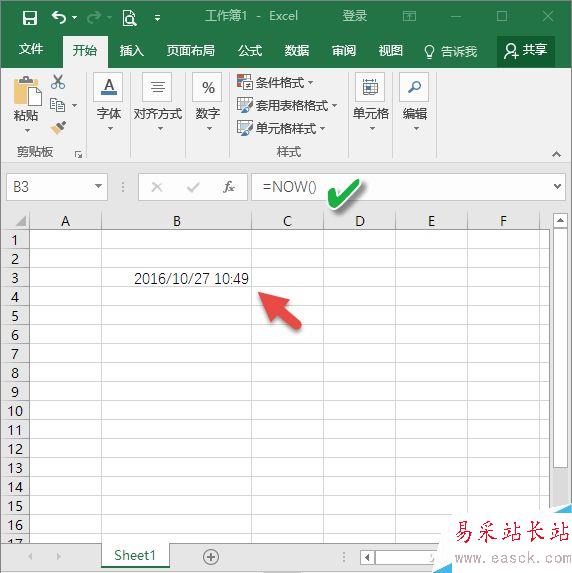Confirm entry with the gray checkmark icon
The height and width of the screenshot is (573, 572).
pos(193,187)
